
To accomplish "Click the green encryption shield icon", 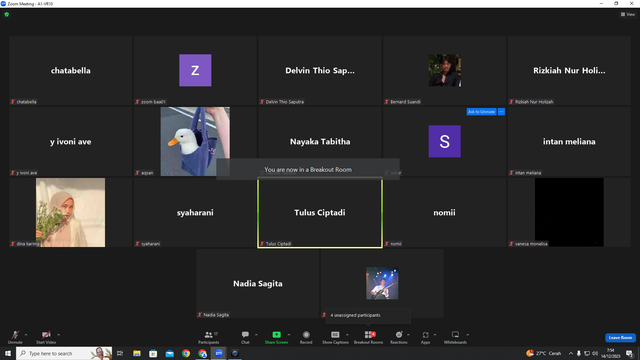I will [7, 14].
